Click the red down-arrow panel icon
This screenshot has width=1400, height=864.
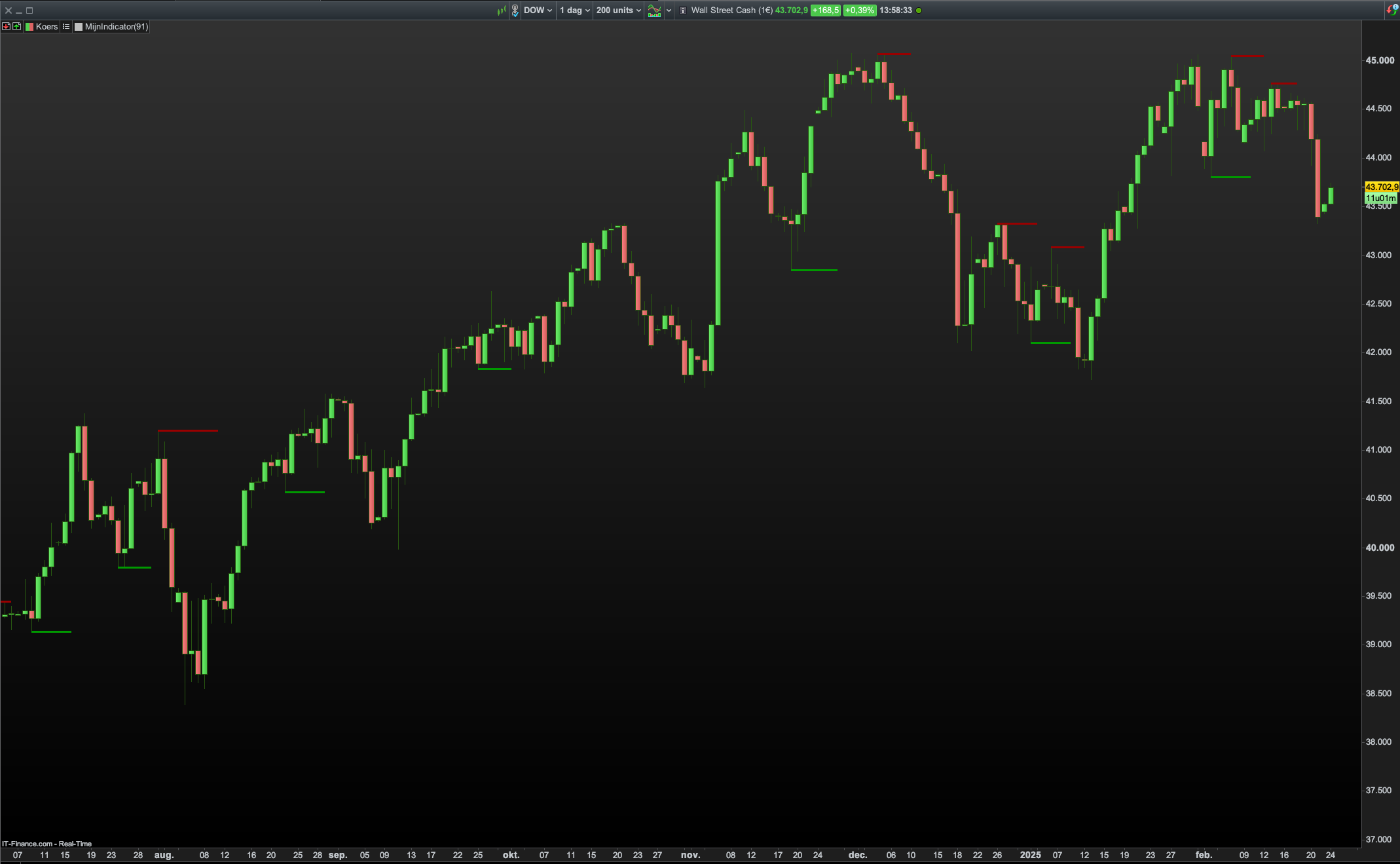click(x=6, y=27)
